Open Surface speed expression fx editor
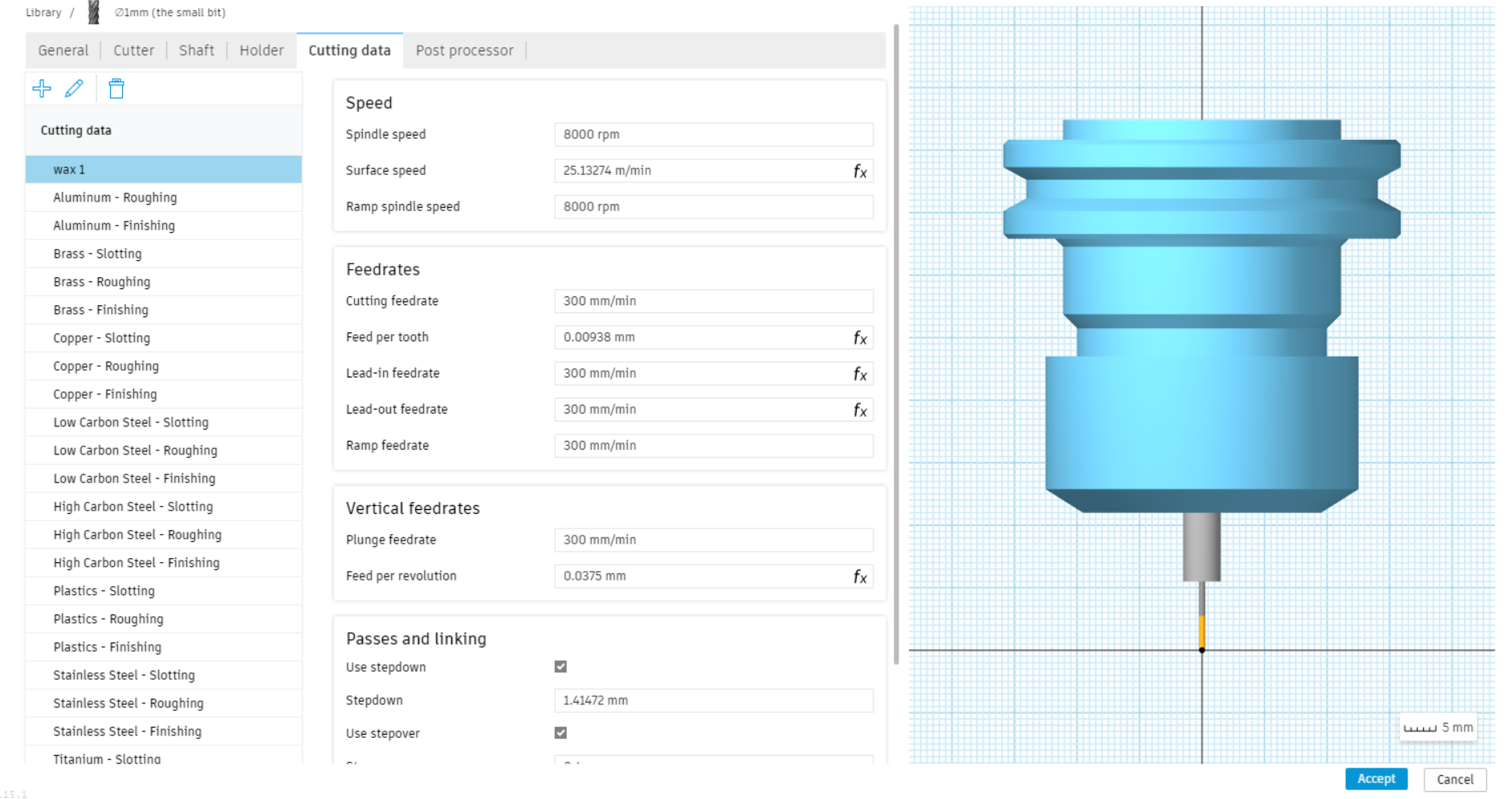 point(860,171)
